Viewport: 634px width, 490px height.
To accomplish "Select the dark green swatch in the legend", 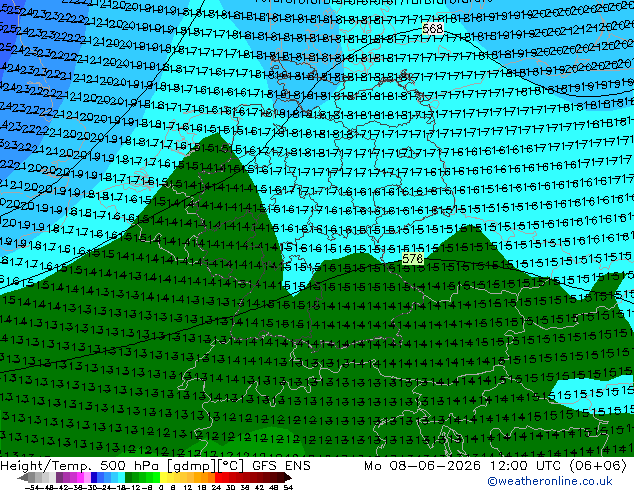I will [129, 478].
